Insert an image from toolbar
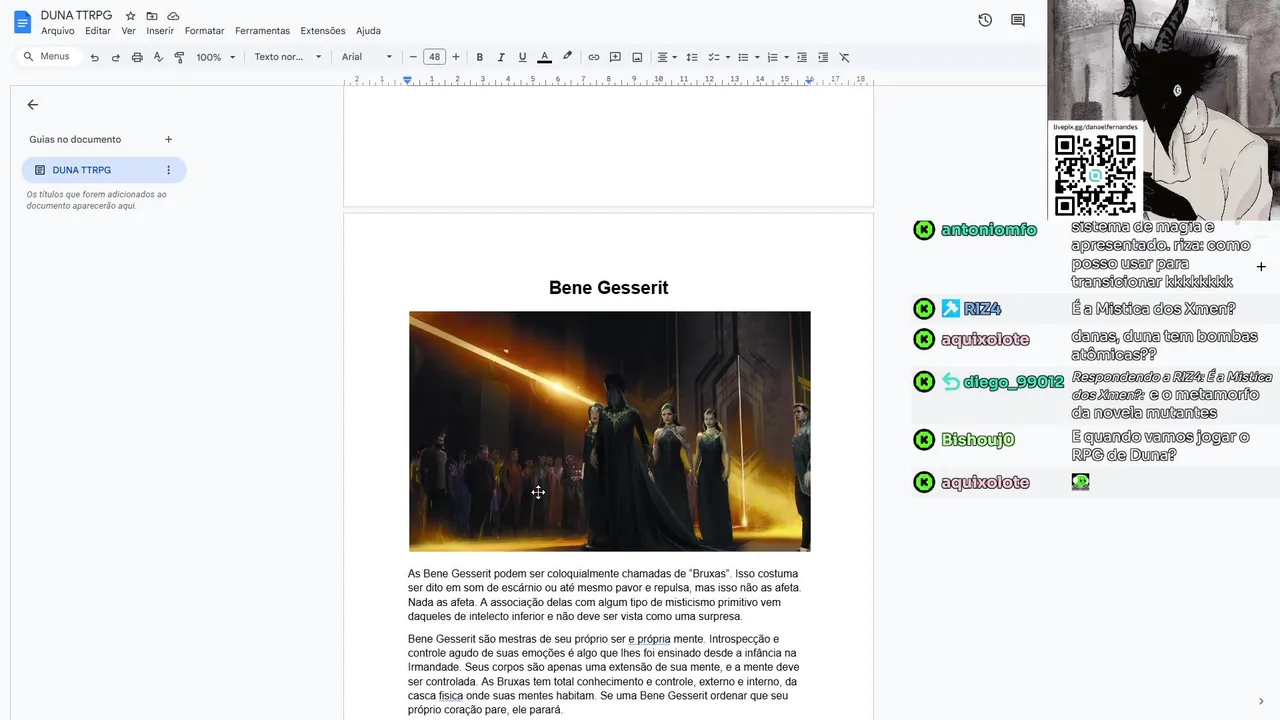 637,57
